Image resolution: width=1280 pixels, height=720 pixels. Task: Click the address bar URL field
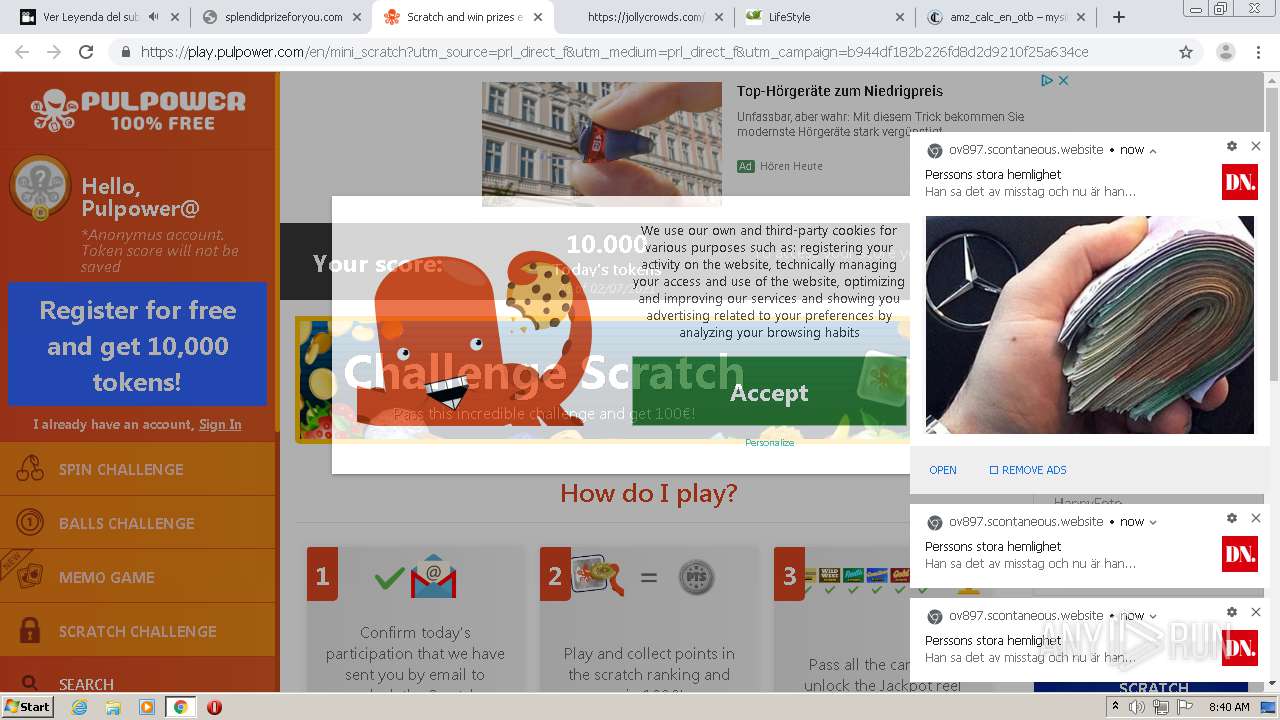click(640, 52)
